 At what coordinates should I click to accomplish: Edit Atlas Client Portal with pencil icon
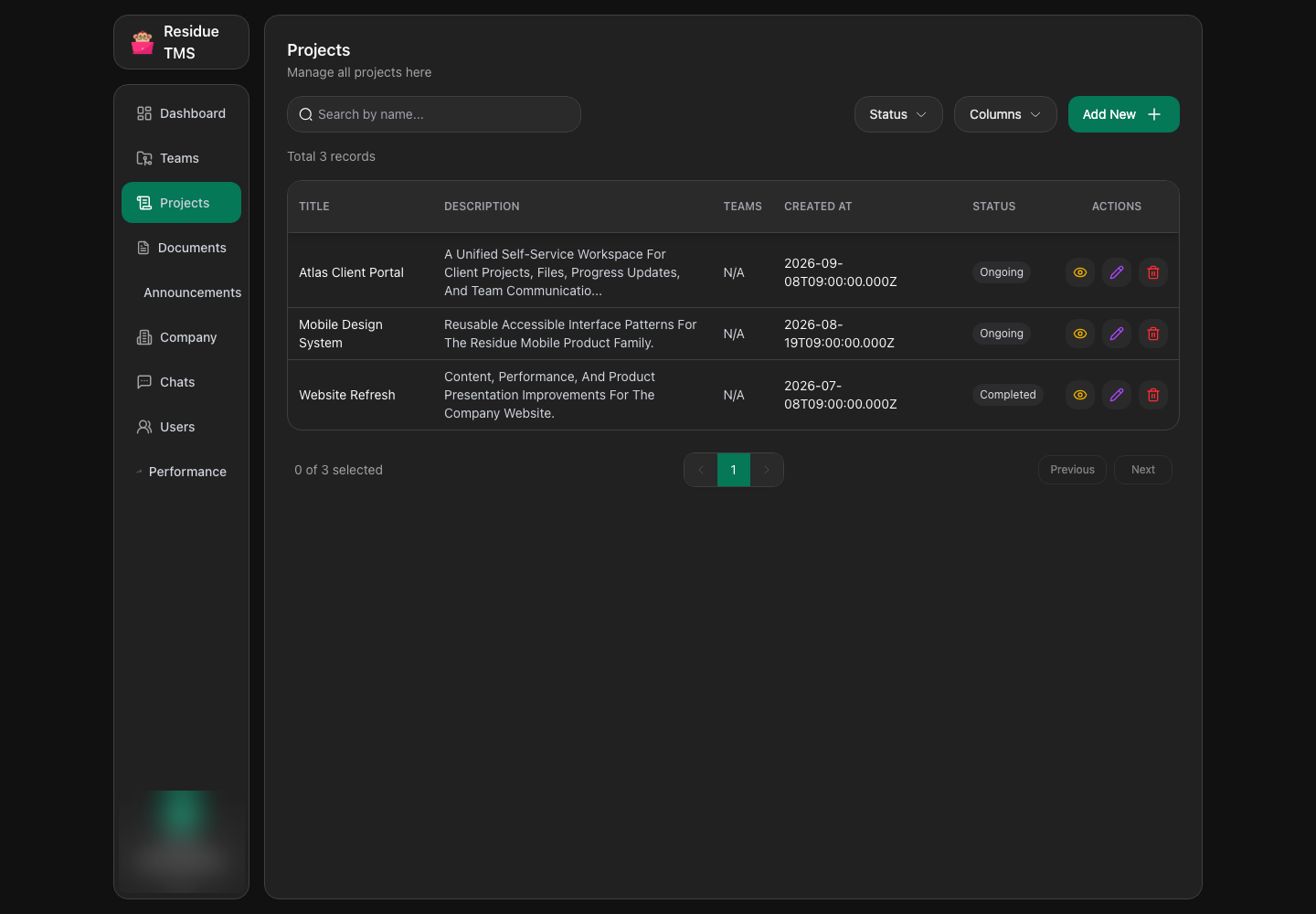pyautogui.click(x=1117, y=272)
